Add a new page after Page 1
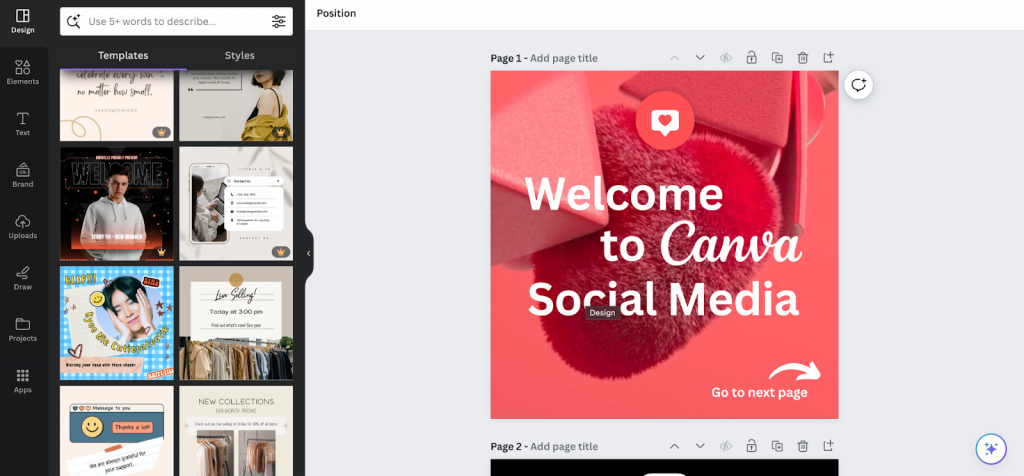 point(828,57)
